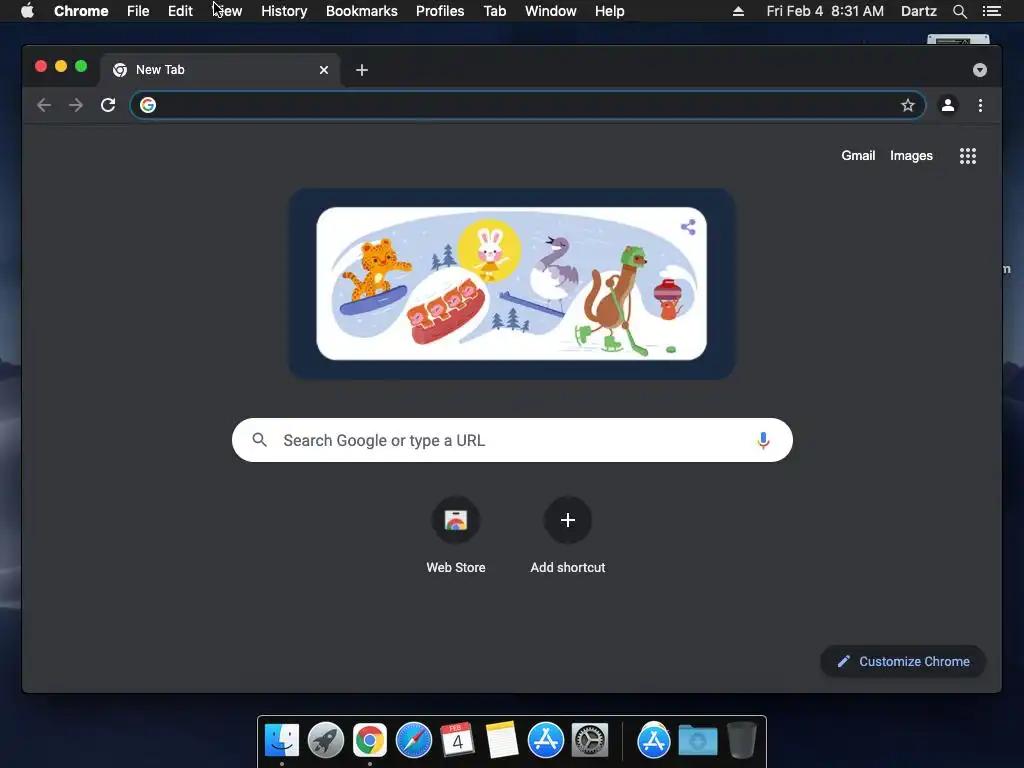Viewport: 1024px width, 768px height.
Task: Click the browser back arrow
Action: click(44, 105)
